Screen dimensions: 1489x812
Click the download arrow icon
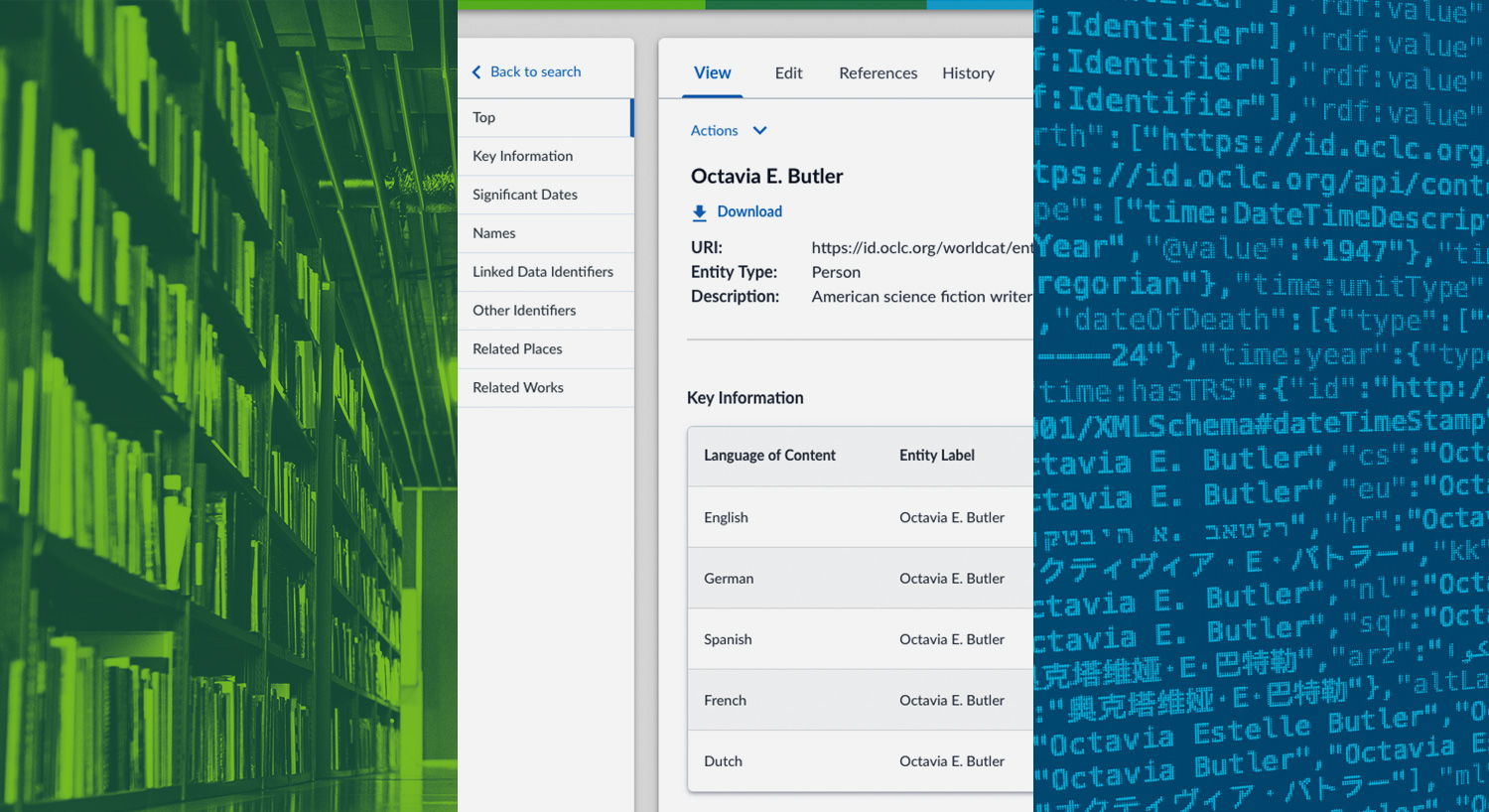[700, 212]
